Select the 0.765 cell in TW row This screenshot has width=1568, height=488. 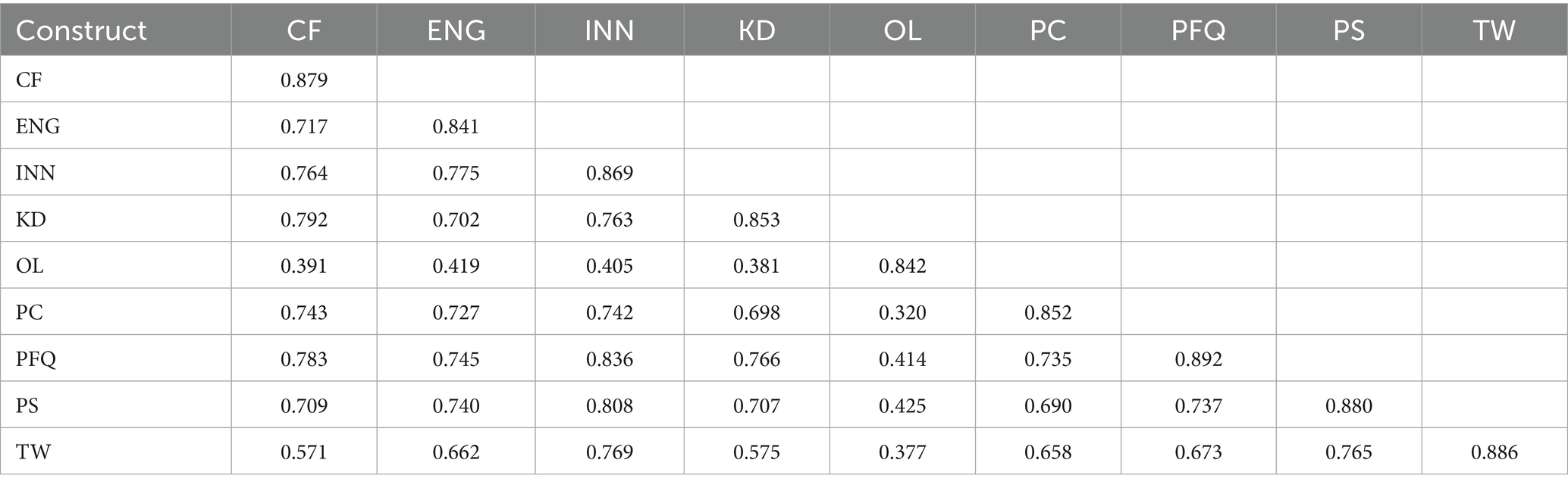(x=1348, y=452)
